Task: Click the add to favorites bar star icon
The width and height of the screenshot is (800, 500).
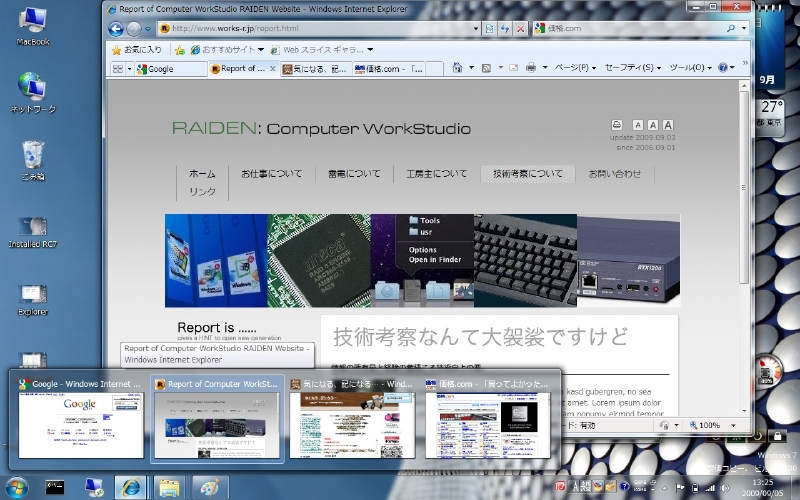Action: 180,50
